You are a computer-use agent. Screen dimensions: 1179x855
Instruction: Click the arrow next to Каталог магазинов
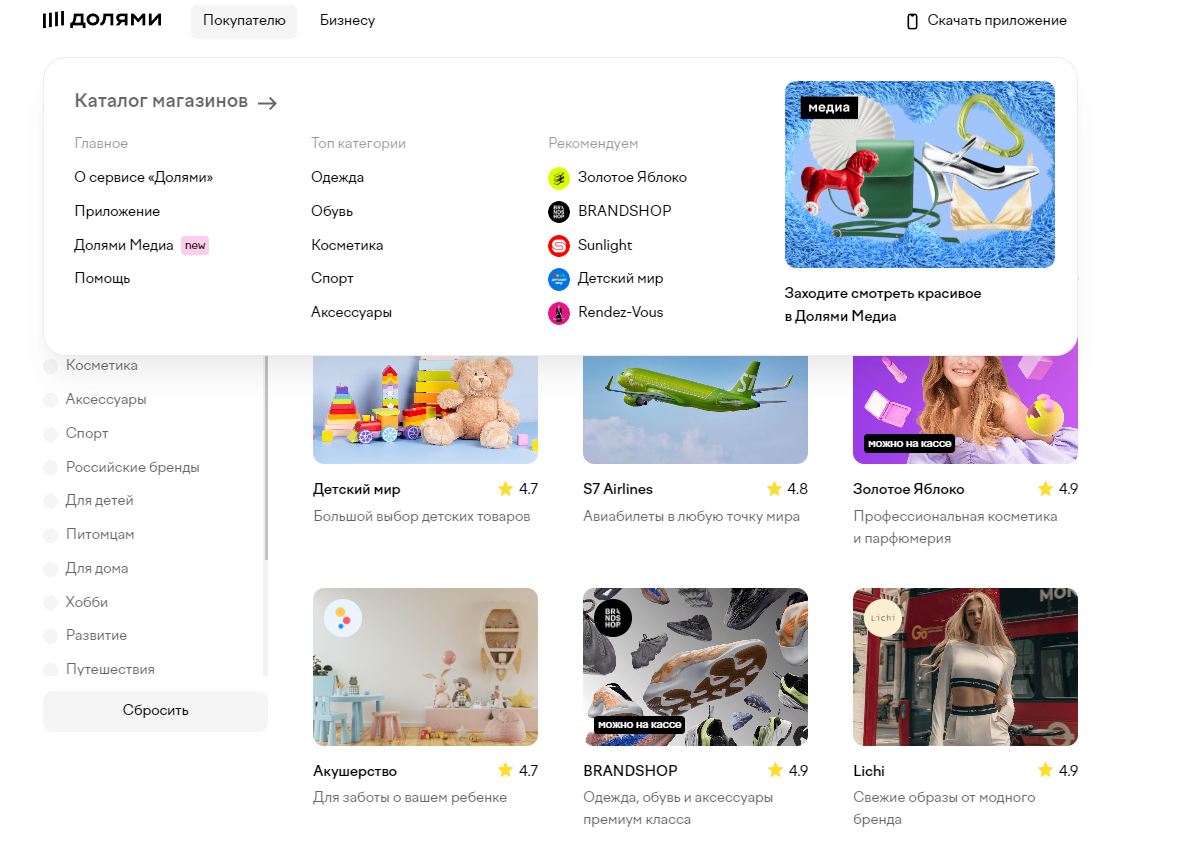tap(267, 103)
